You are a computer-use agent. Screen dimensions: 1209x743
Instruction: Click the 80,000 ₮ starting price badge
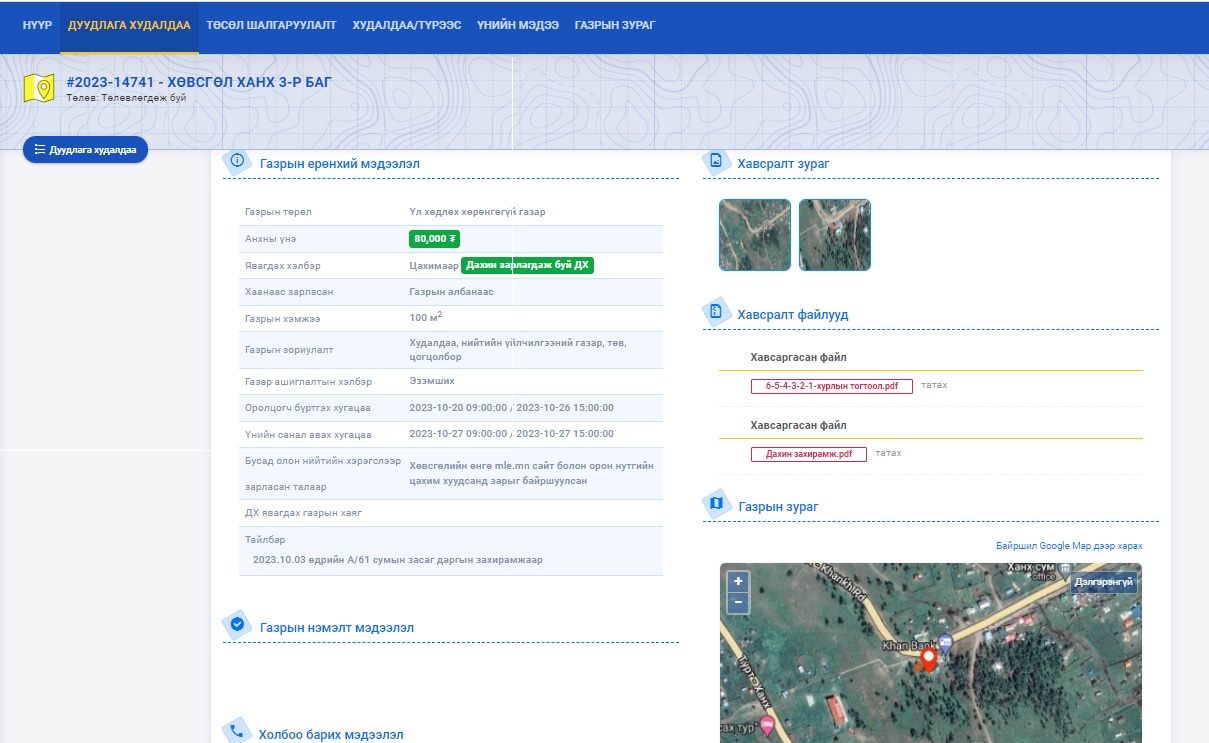click(x=435, y=239)
